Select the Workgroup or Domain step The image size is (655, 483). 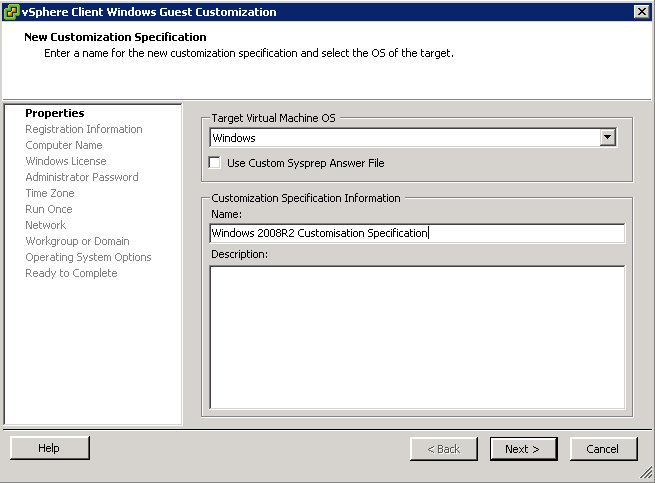pyautogui.click(x=77, y=241)
